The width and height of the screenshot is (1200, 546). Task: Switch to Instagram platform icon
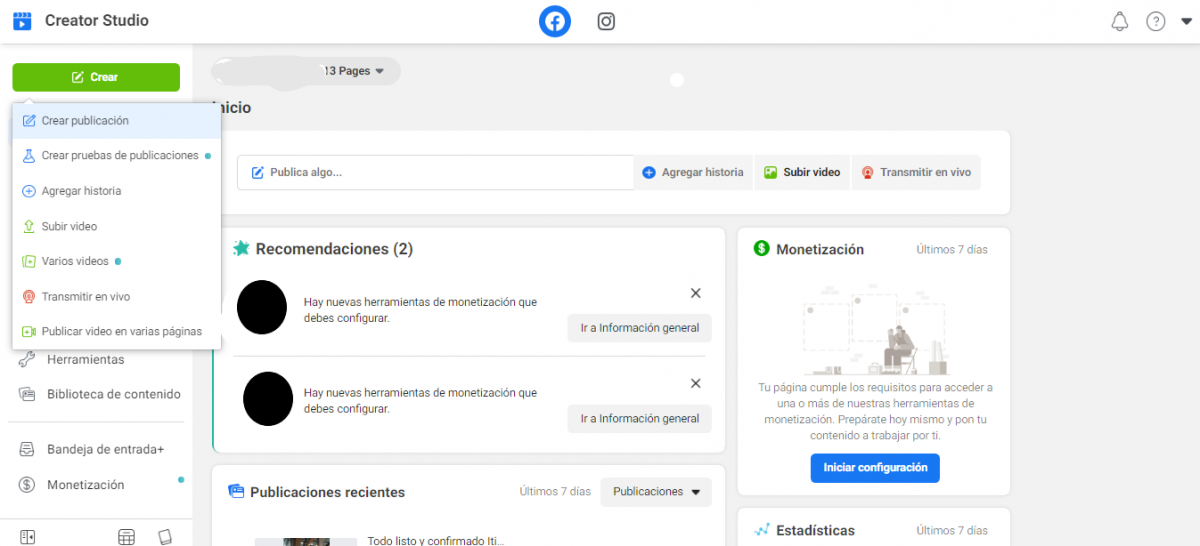tap(606, 21)
